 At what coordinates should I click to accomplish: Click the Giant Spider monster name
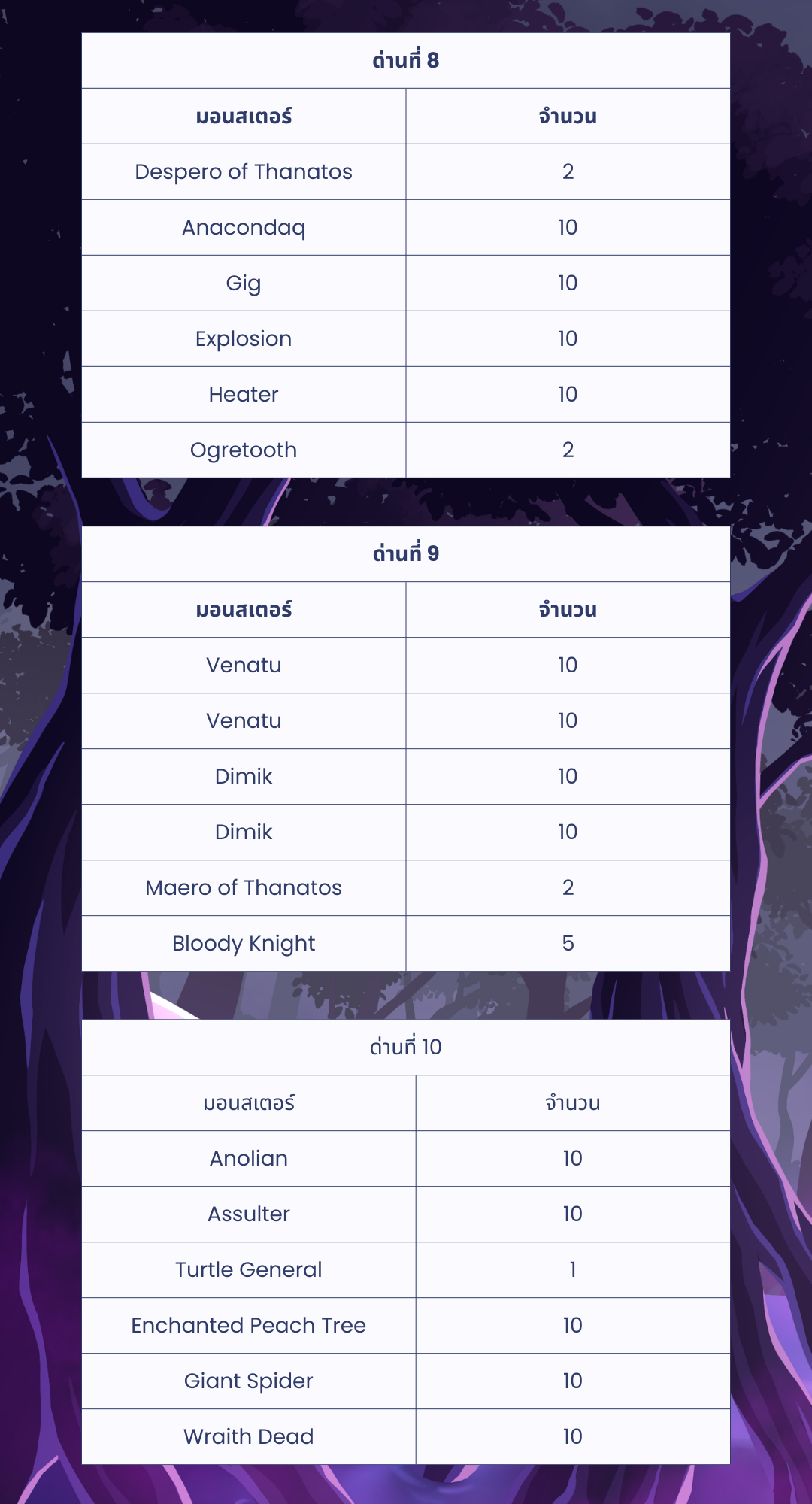[x=248, y=1381]
